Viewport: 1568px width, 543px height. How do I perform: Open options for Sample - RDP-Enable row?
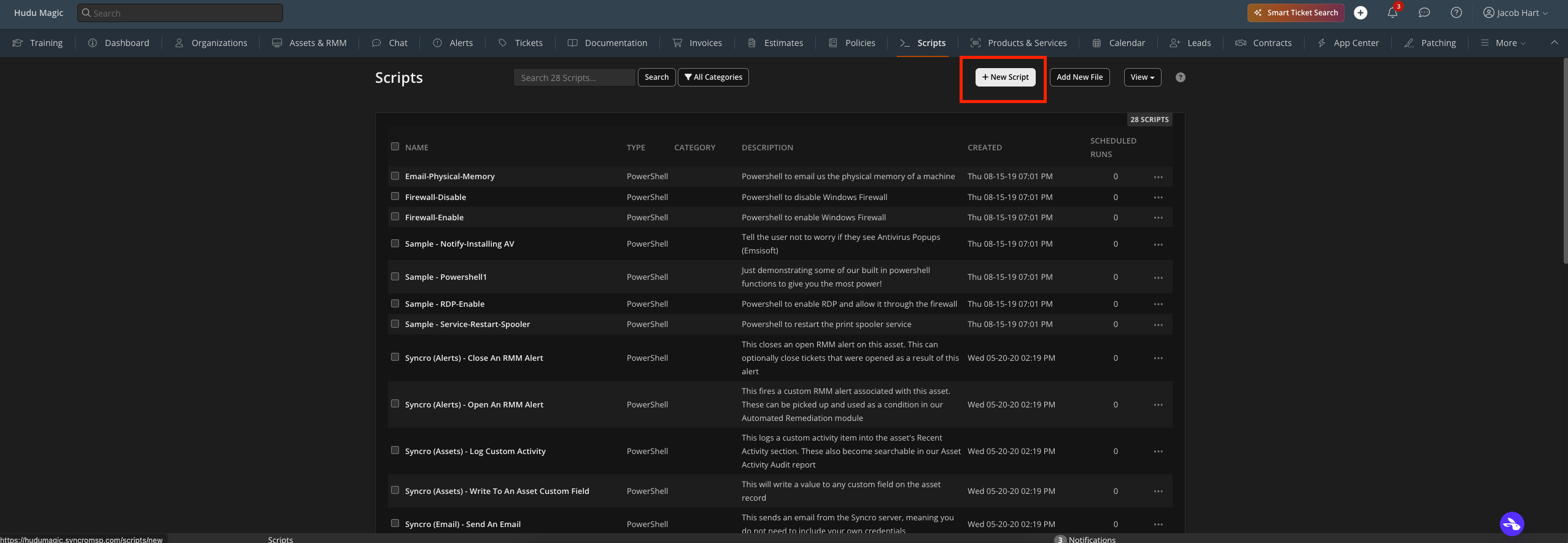coord(1158,304)
